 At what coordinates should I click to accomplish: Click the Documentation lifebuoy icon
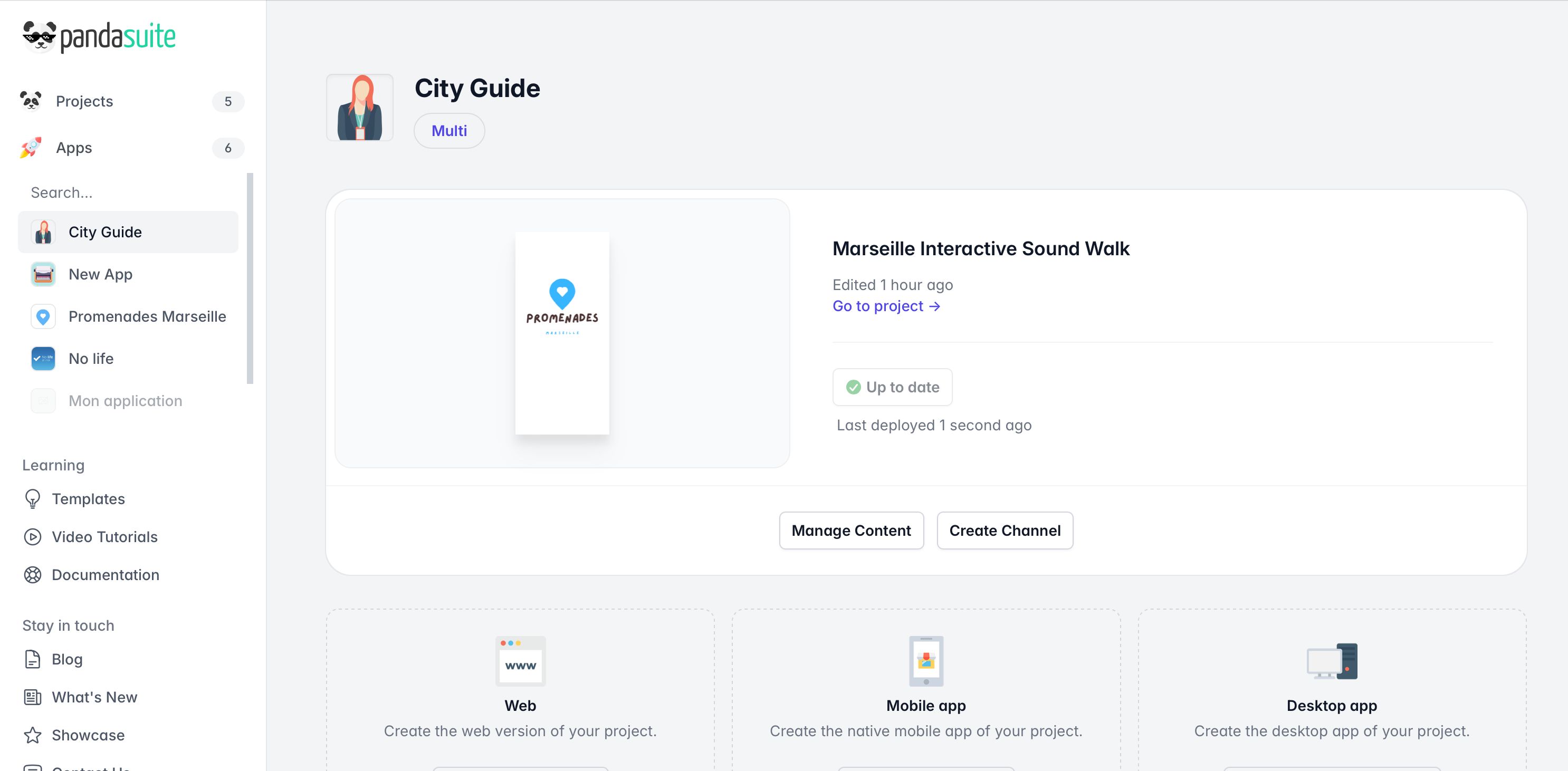(x=33, y=575)
